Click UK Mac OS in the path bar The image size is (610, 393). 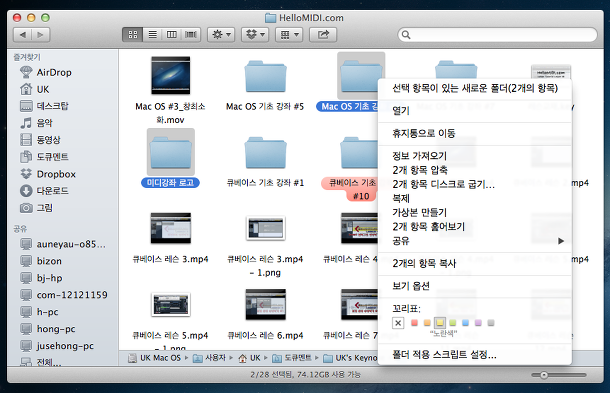155,358
